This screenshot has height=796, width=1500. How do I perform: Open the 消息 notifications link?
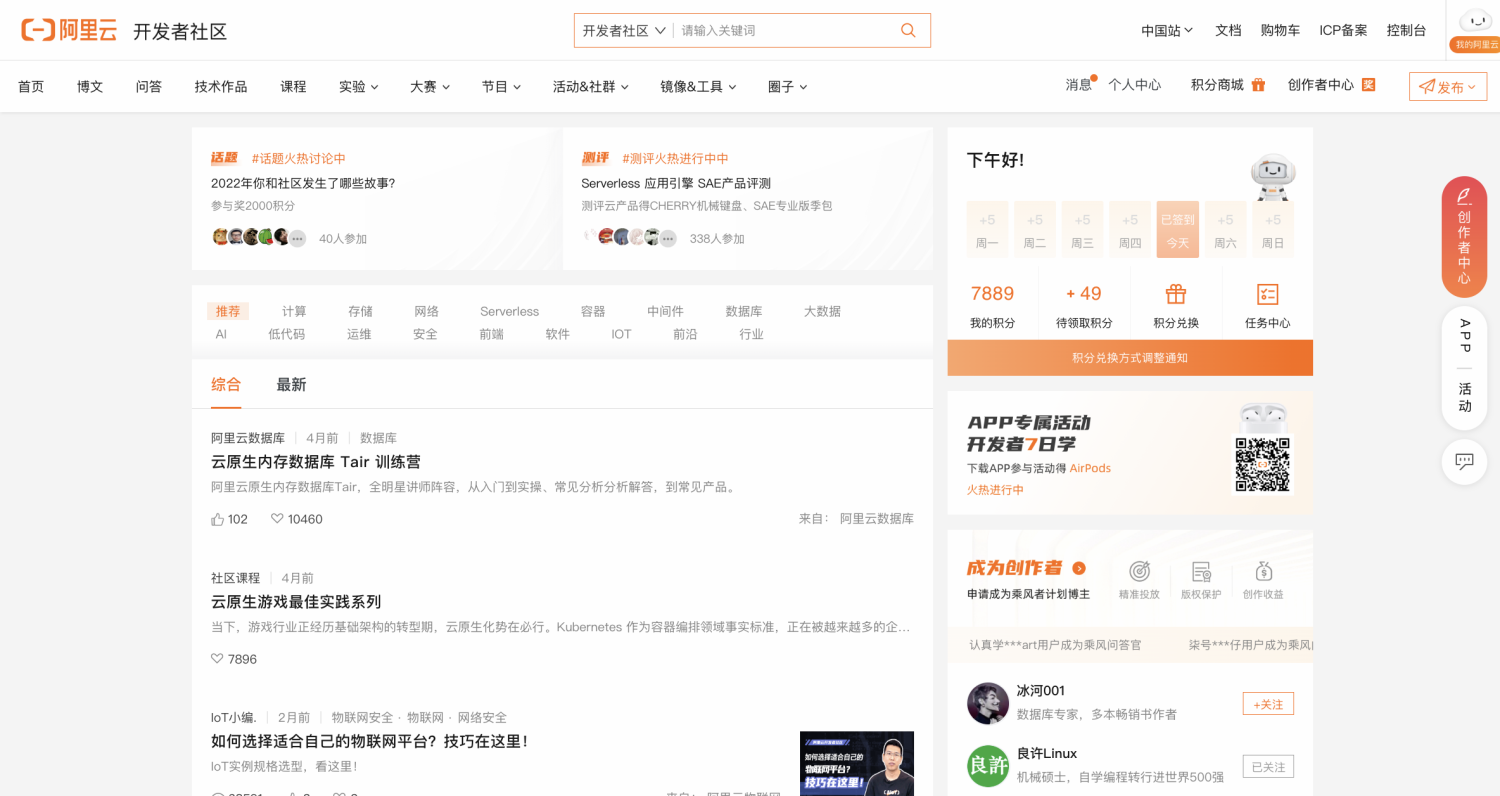(1078, 85)
